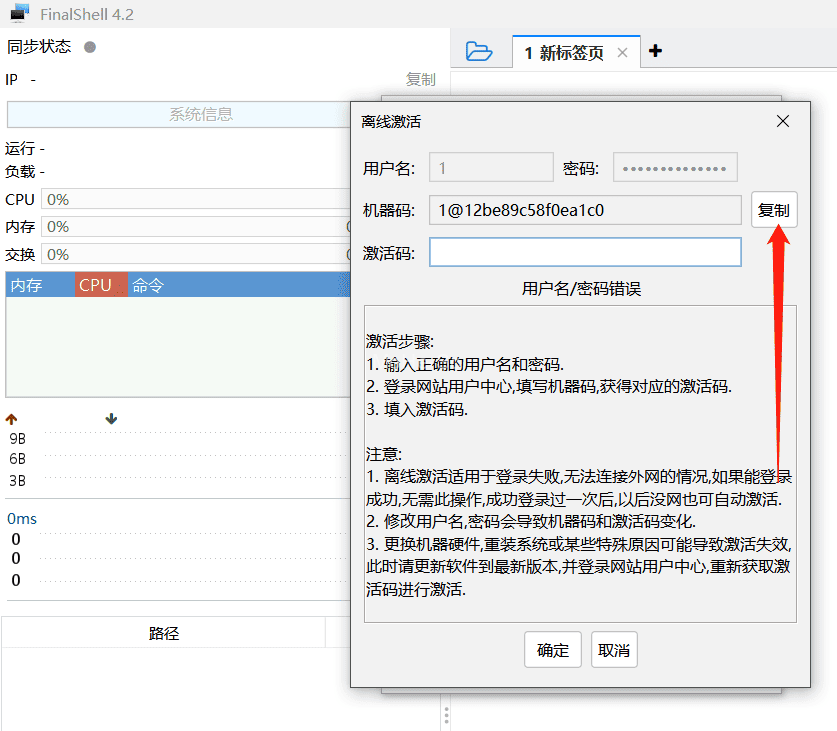Viewport: 837px width, 731px height.
Task: Select the 机器码 field showing 1@12be89c58f0ea1c0
Action: [x=585, y=210]
